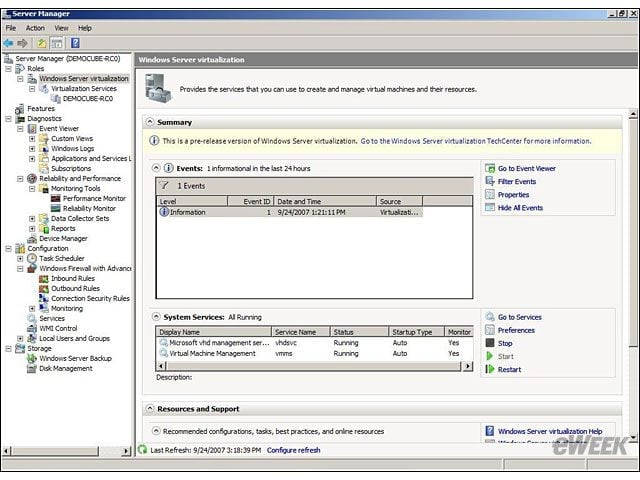
Task: Select the Information event row
Action: click(290, 212)
